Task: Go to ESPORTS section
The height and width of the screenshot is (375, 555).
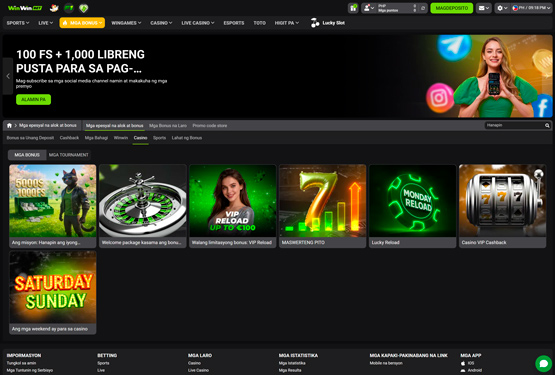Action: (x=234, y=23)
